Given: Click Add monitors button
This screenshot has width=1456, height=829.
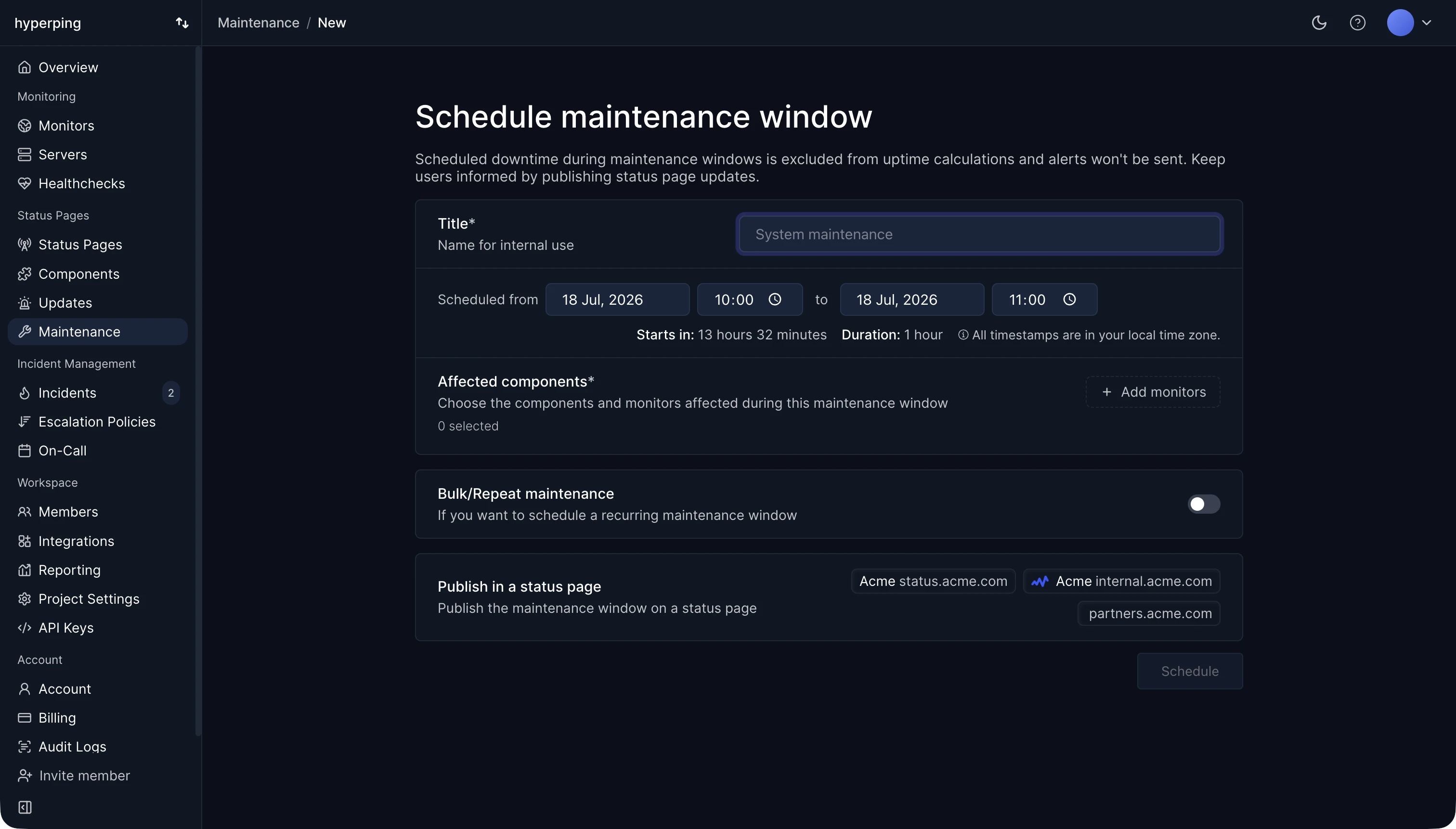Looking at the screenshot, I should click(x=1153, y=392).
